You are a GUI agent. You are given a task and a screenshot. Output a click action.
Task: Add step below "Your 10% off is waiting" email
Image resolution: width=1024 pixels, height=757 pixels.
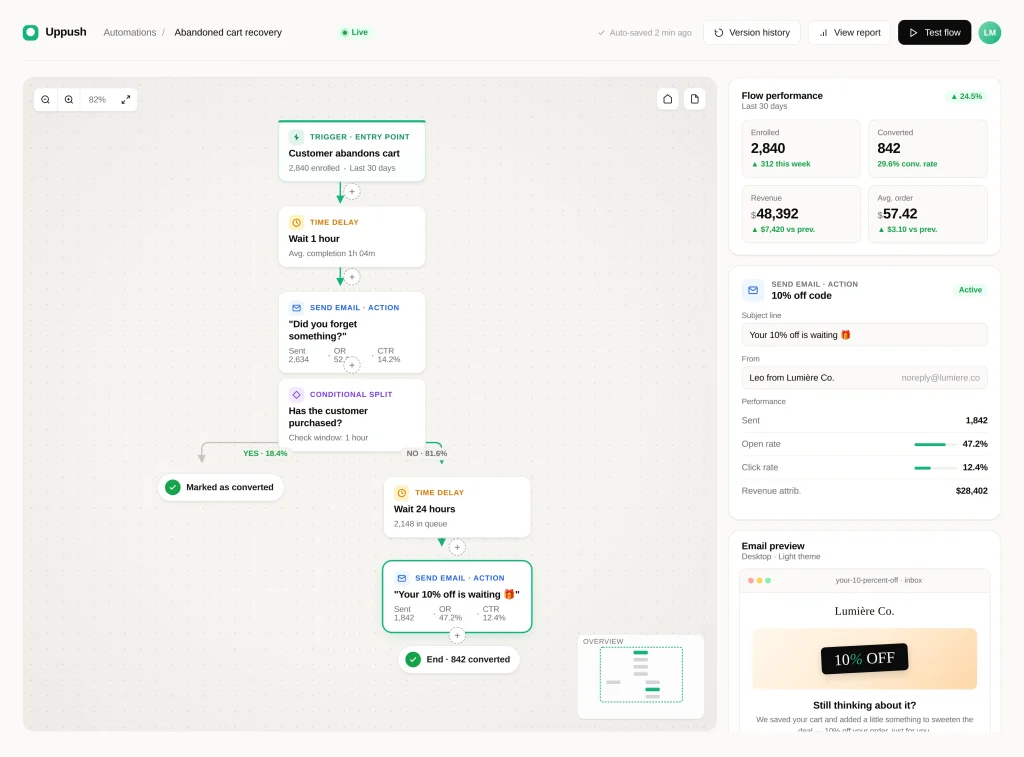coord(457,635)
